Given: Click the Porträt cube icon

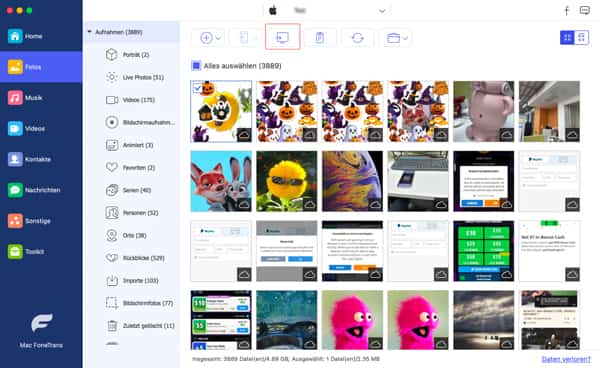Looking at the screenshot, I should click(x=111, y=55).
